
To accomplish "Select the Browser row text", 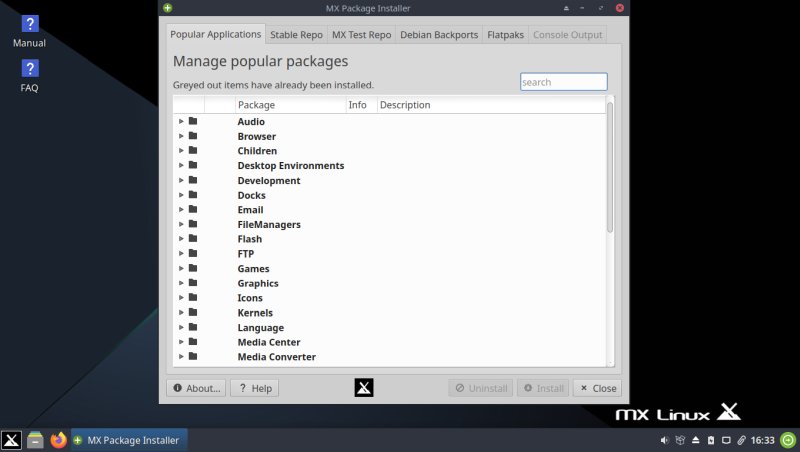I will tap(257, 136).
